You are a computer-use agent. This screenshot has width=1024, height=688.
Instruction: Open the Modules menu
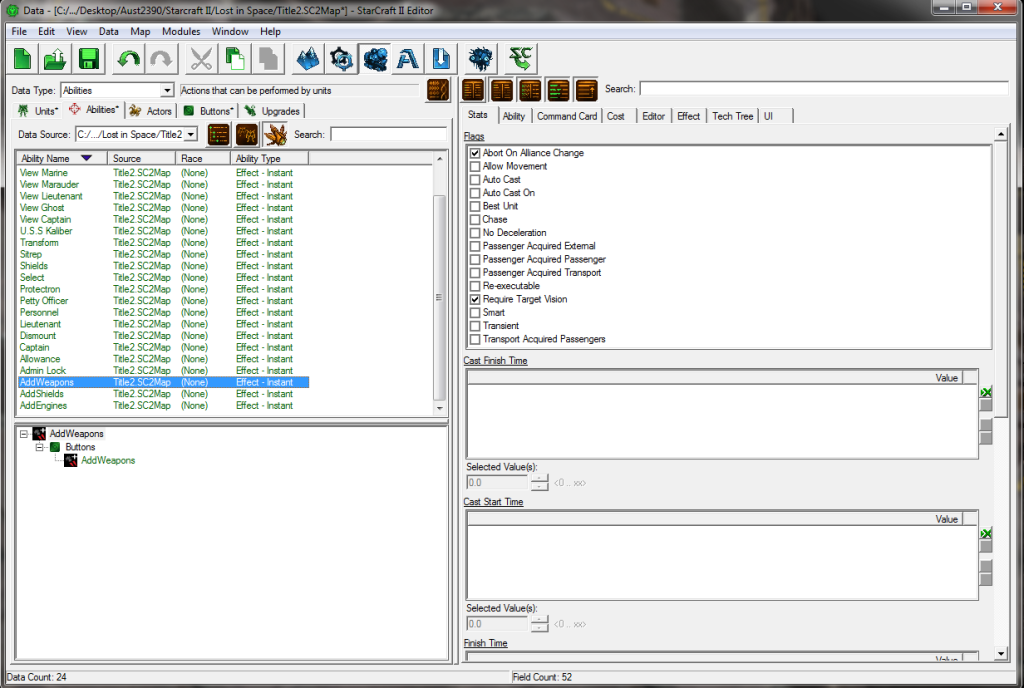point(181,31)
